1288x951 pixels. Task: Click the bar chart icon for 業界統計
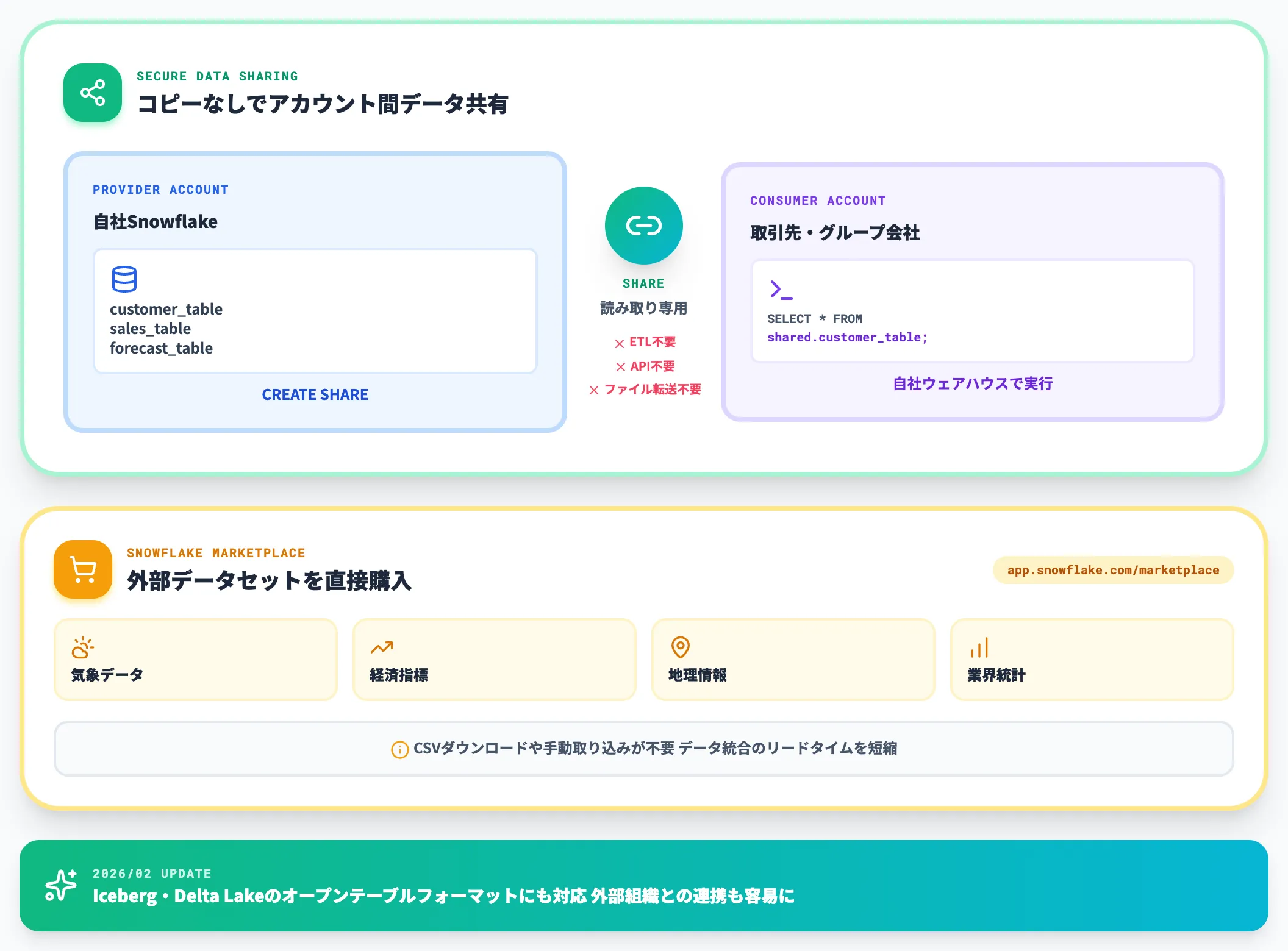[x=979, y=647]
